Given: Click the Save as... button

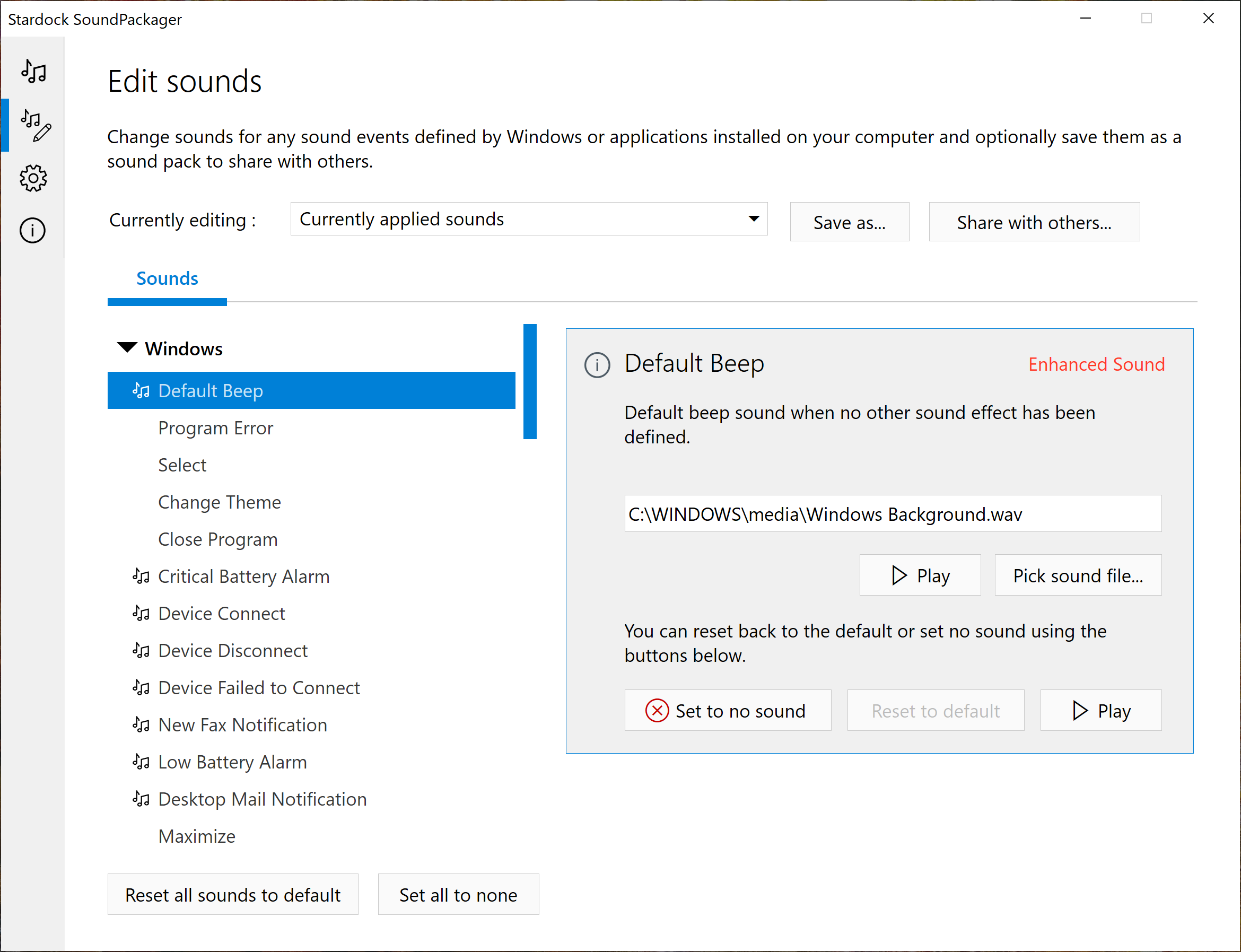Looking at the screenshot, I should [x=850, y=222].
